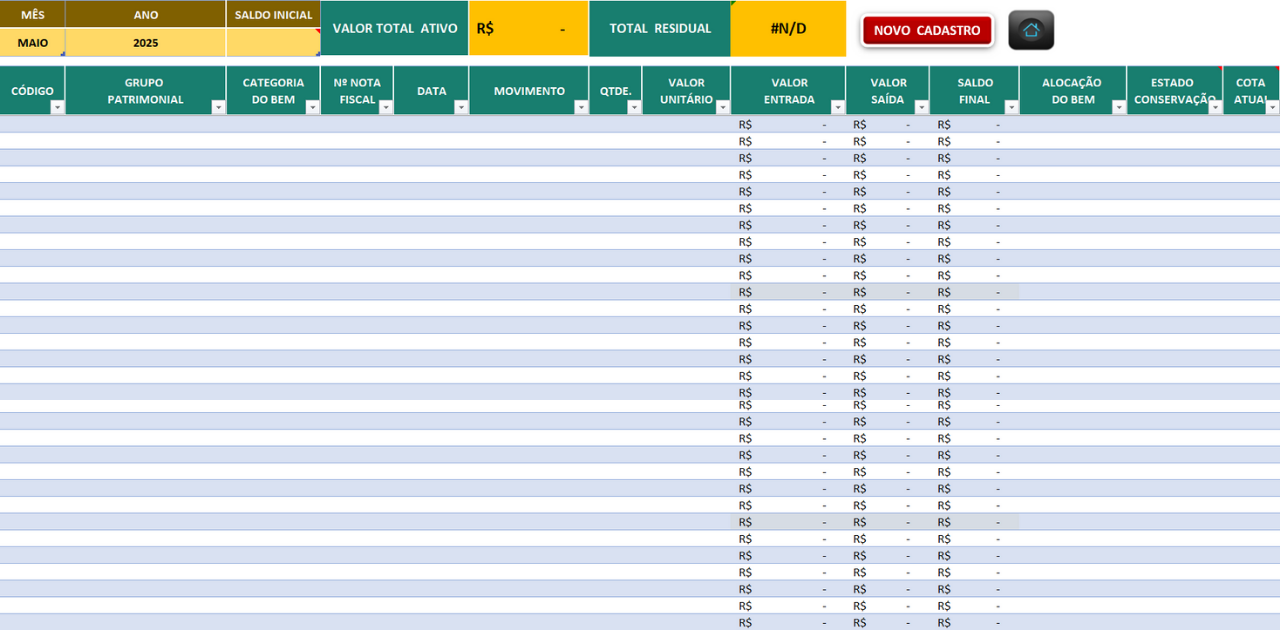Click the VALOR TOTAL ATIVO amount cell
Image resolution: width=1280 pixels, height=630 pixels.
point(528,29)
